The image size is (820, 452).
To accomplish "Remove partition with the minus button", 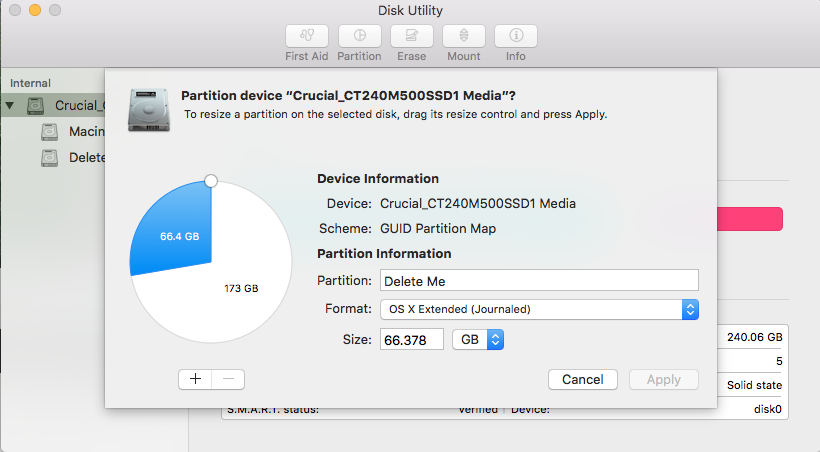I will coord(229,379).
